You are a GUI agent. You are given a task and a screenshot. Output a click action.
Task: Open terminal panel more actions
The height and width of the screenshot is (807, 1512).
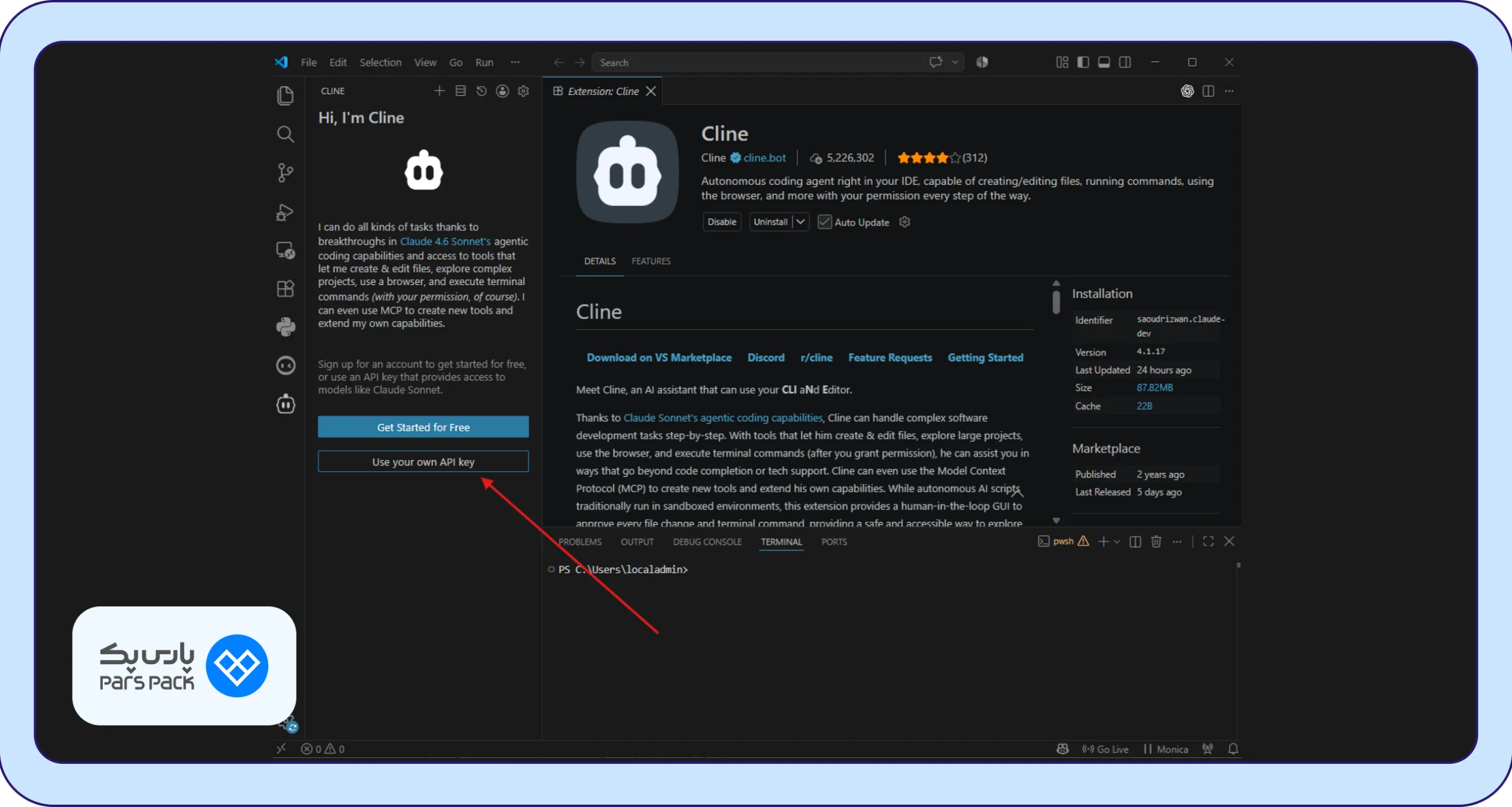click(1177, 542)
